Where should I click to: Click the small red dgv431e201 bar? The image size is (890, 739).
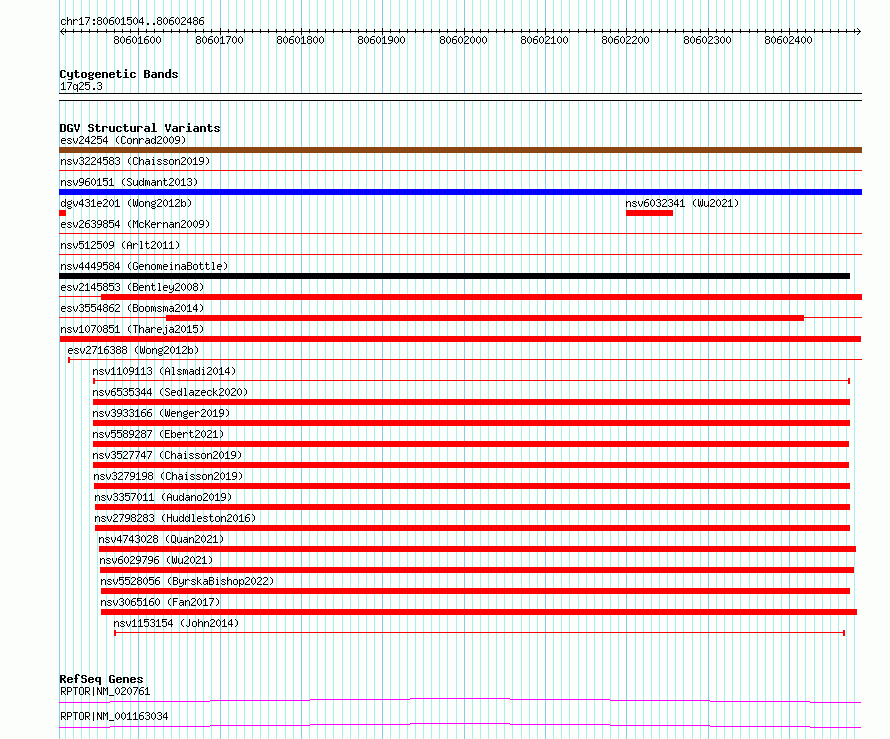coord(62,213)
